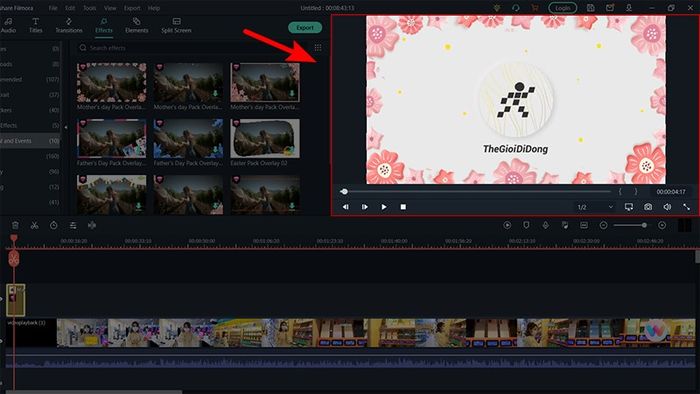The image size is (700, 394).
Task: Open the 1/2 preview quality dropdown
Action: click(595, 207)
